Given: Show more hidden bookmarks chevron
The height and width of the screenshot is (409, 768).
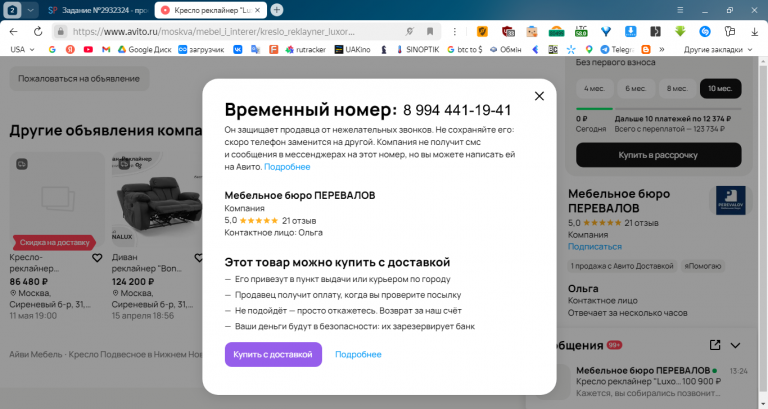Looking at the screenshot, I should pyautogui.click(x=662, y=49).
